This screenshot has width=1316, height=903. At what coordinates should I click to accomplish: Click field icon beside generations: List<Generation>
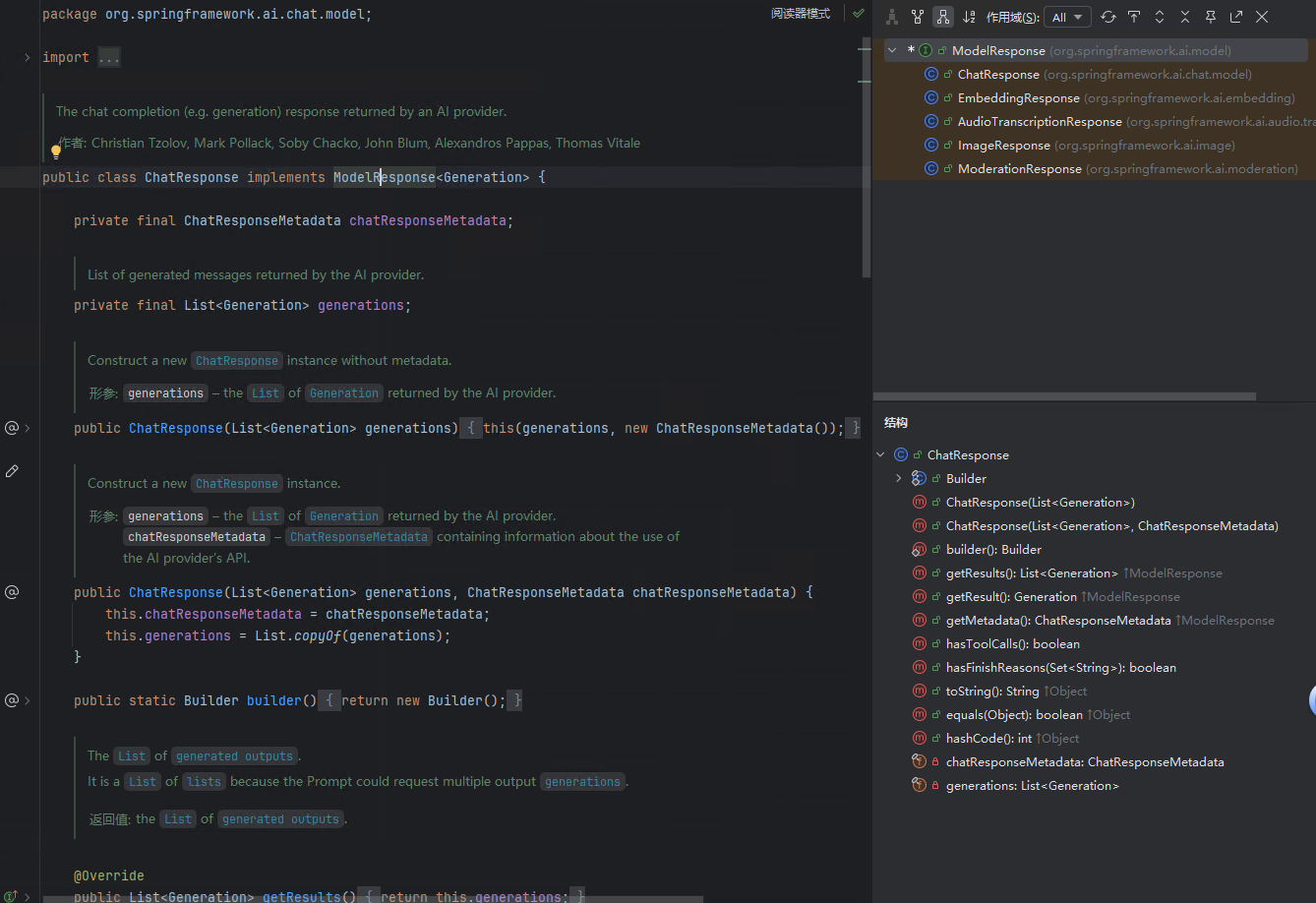click(919, 785)
